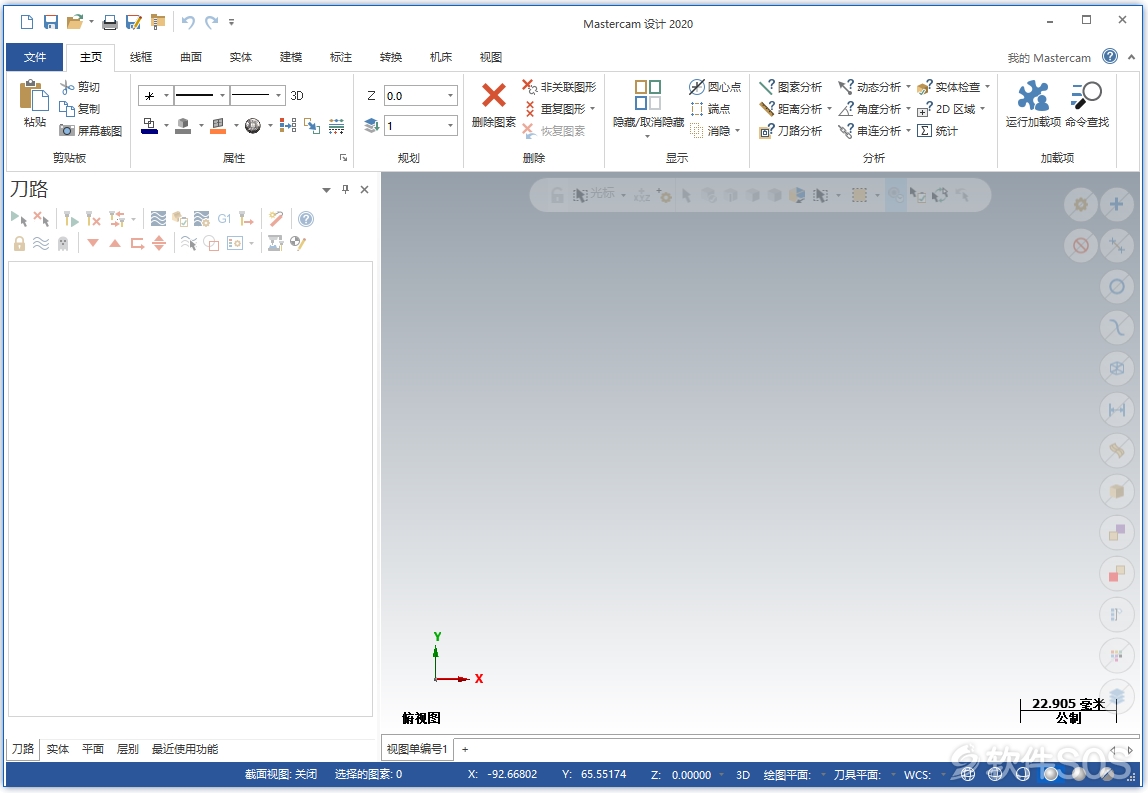Click the red down triangle move icon

(93, 242)
